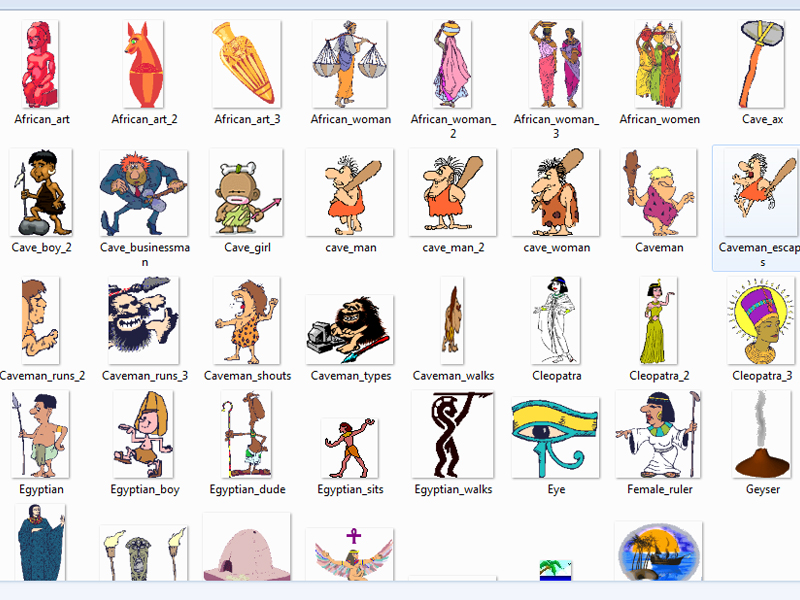
Task: Select the Eye of Horus image
Action: coord(556,438)
